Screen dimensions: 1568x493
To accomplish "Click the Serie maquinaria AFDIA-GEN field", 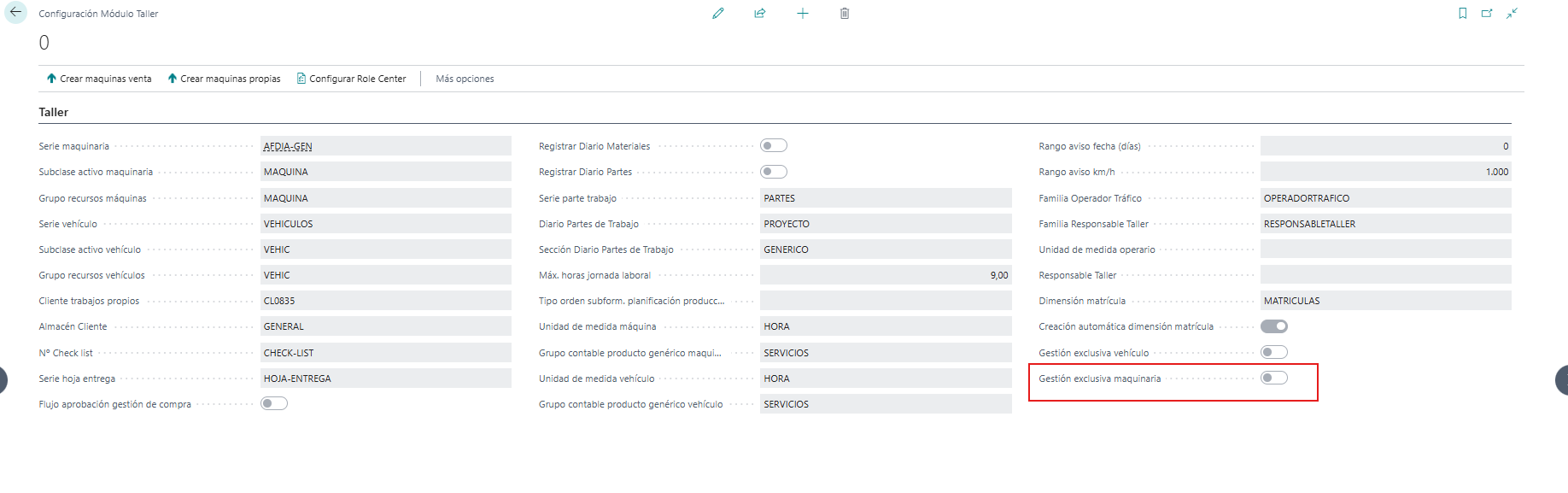I will [386, 146].
